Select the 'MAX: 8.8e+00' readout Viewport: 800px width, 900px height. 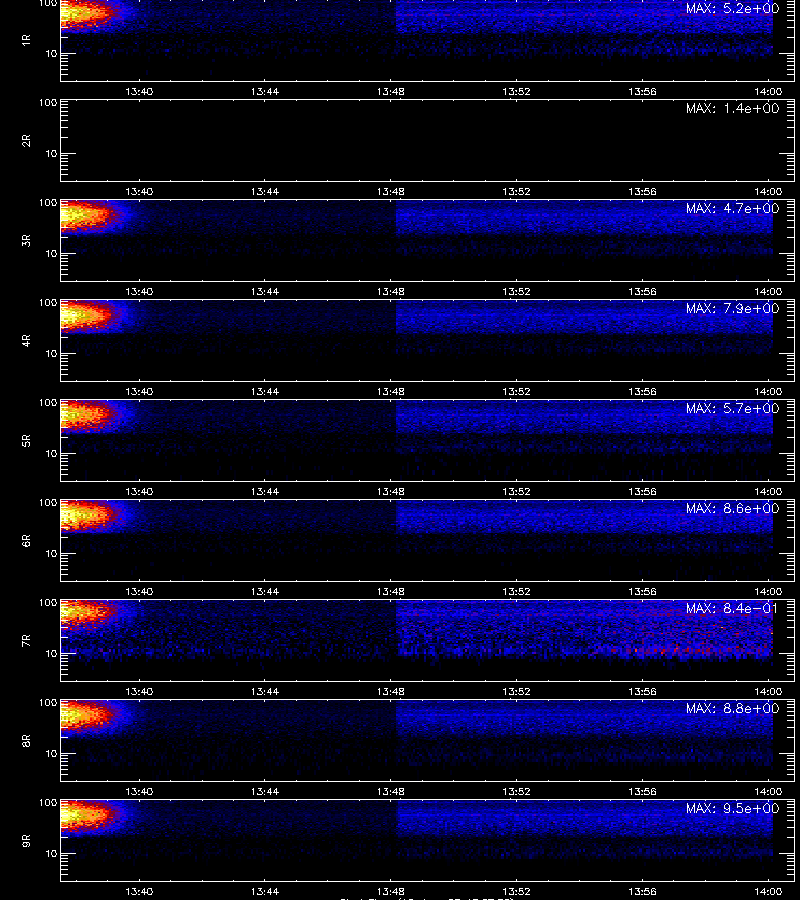tap(732, 708)
